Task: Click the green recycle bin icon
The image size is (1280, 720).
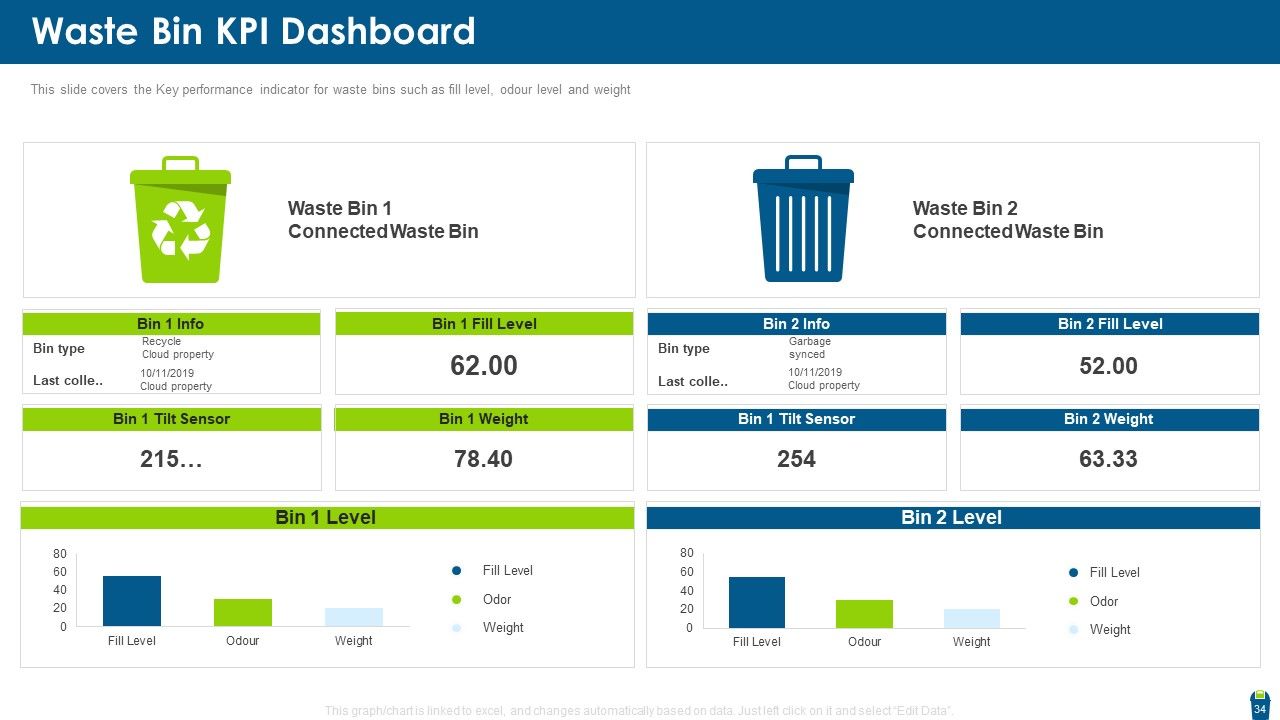Action: [x=180, y=219]
